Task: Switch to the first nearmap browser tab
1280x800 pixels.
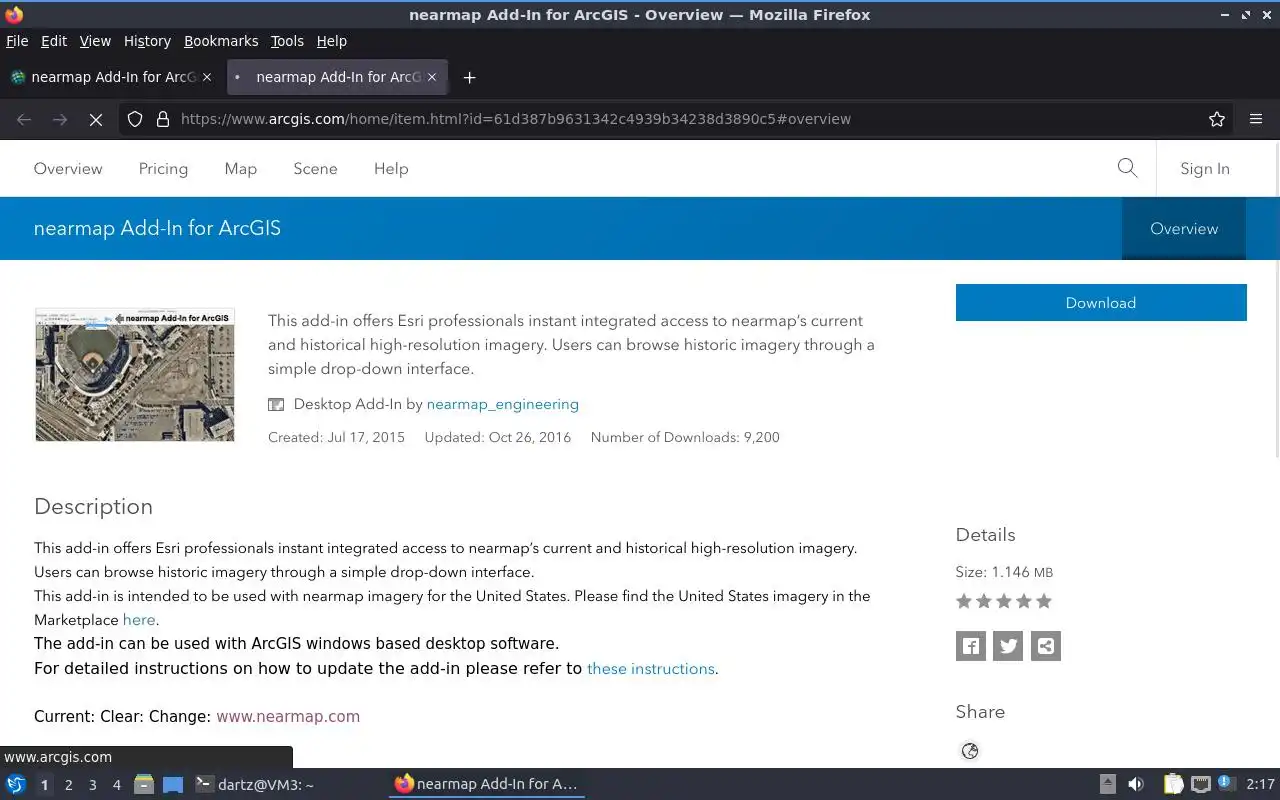Action: pyautogui.click(x=110, y=77)
